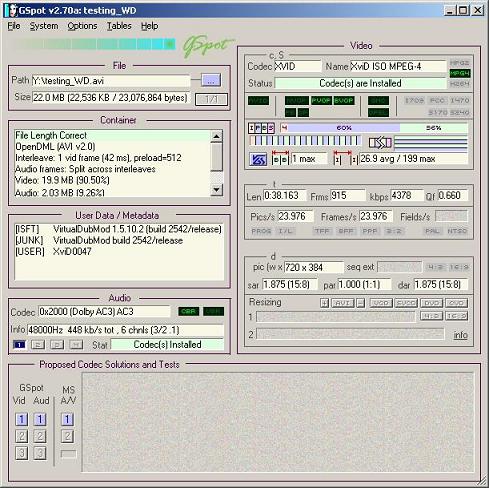Click the 1/1 file counter button
489x488 pixels.
[211, 99]
